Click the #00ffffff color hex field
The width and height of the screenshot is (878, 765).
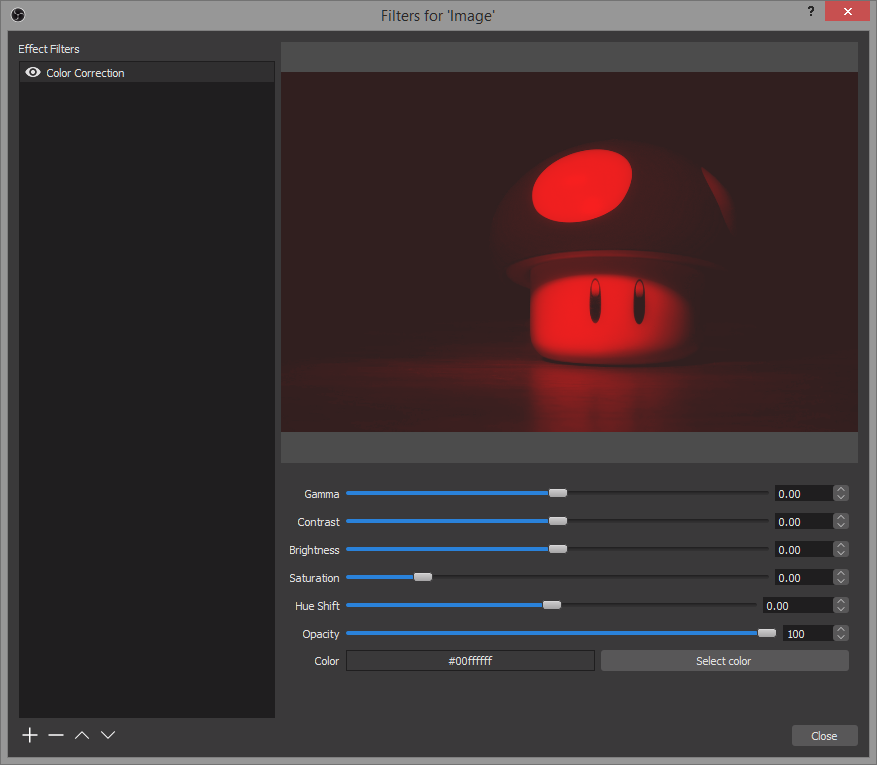click(x=470, y=660)
